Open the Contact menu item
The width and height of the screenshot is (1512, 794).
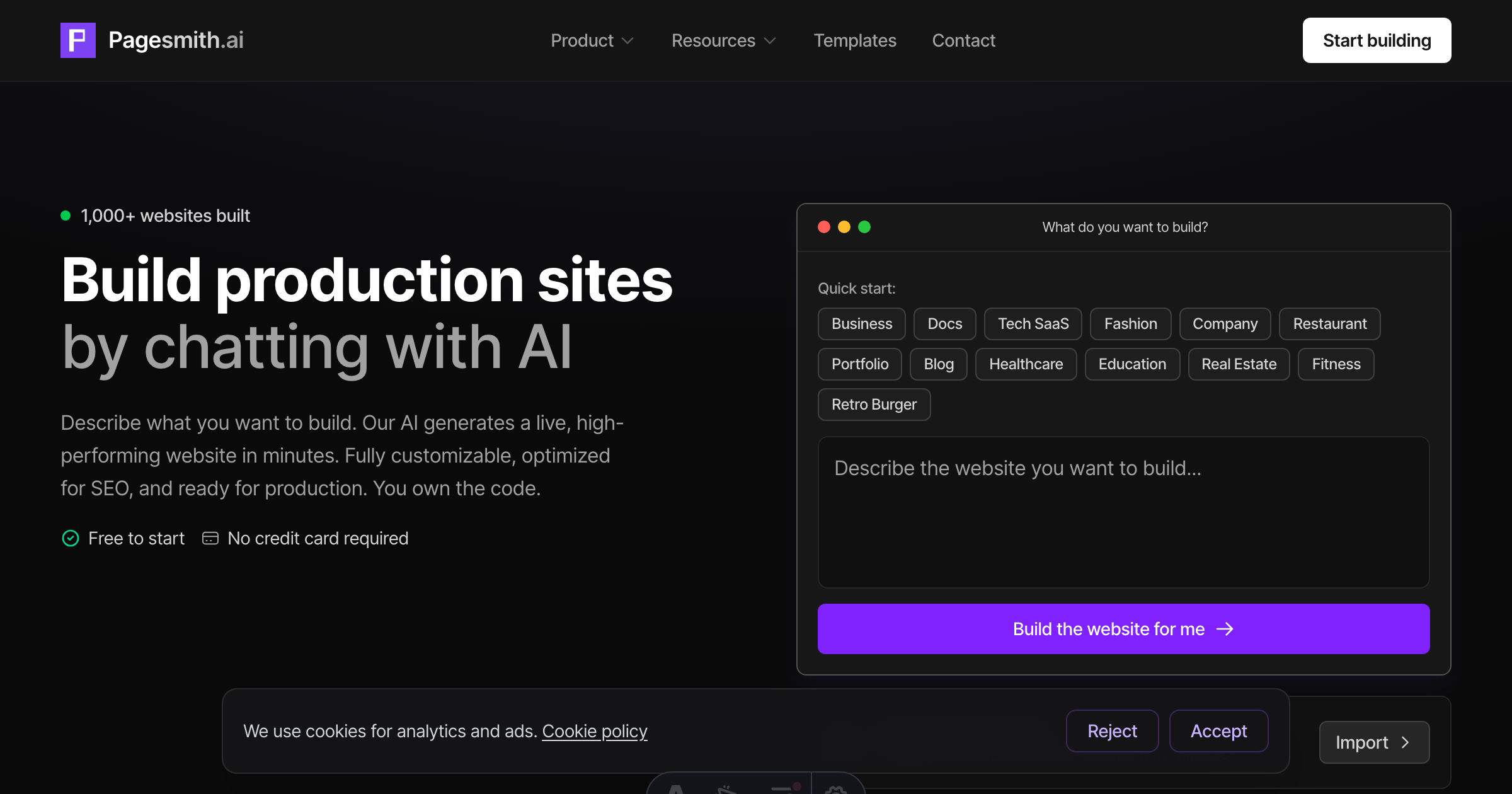pos(963,40)
